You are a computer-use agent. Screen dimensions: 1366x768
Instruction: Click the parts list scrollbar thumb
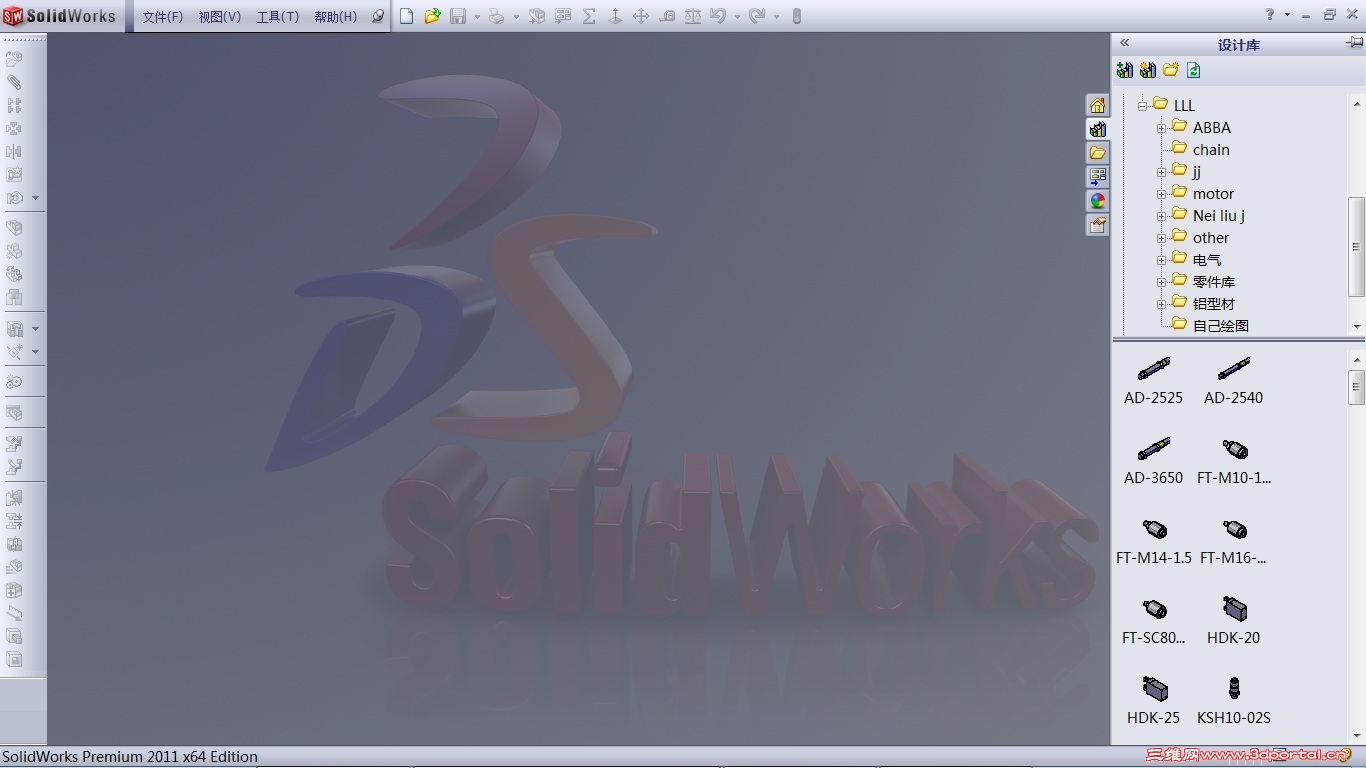pos(1357,386)
